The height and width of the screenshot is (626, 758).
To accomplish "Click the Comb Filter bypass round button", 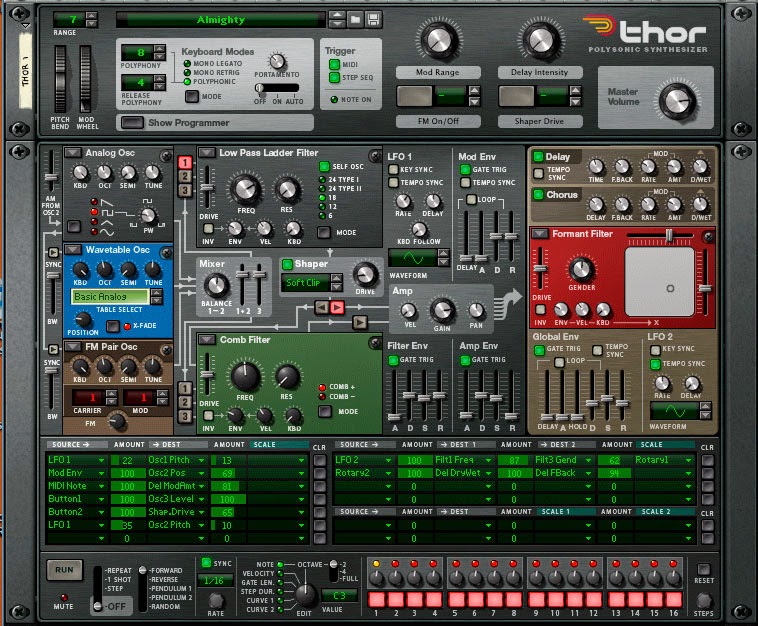I will (x=375, y=343).
